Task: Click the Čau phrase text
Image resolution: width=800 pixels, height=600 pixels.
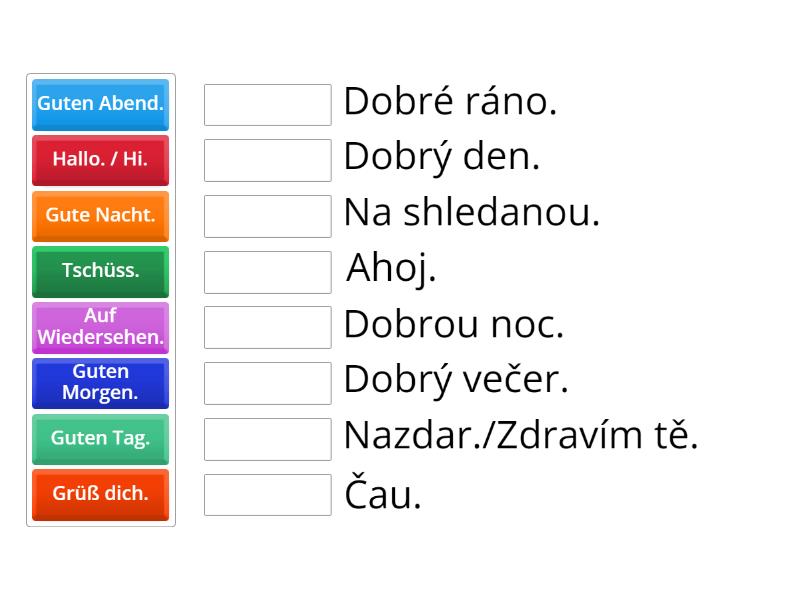Action: [x=383, y=494]
